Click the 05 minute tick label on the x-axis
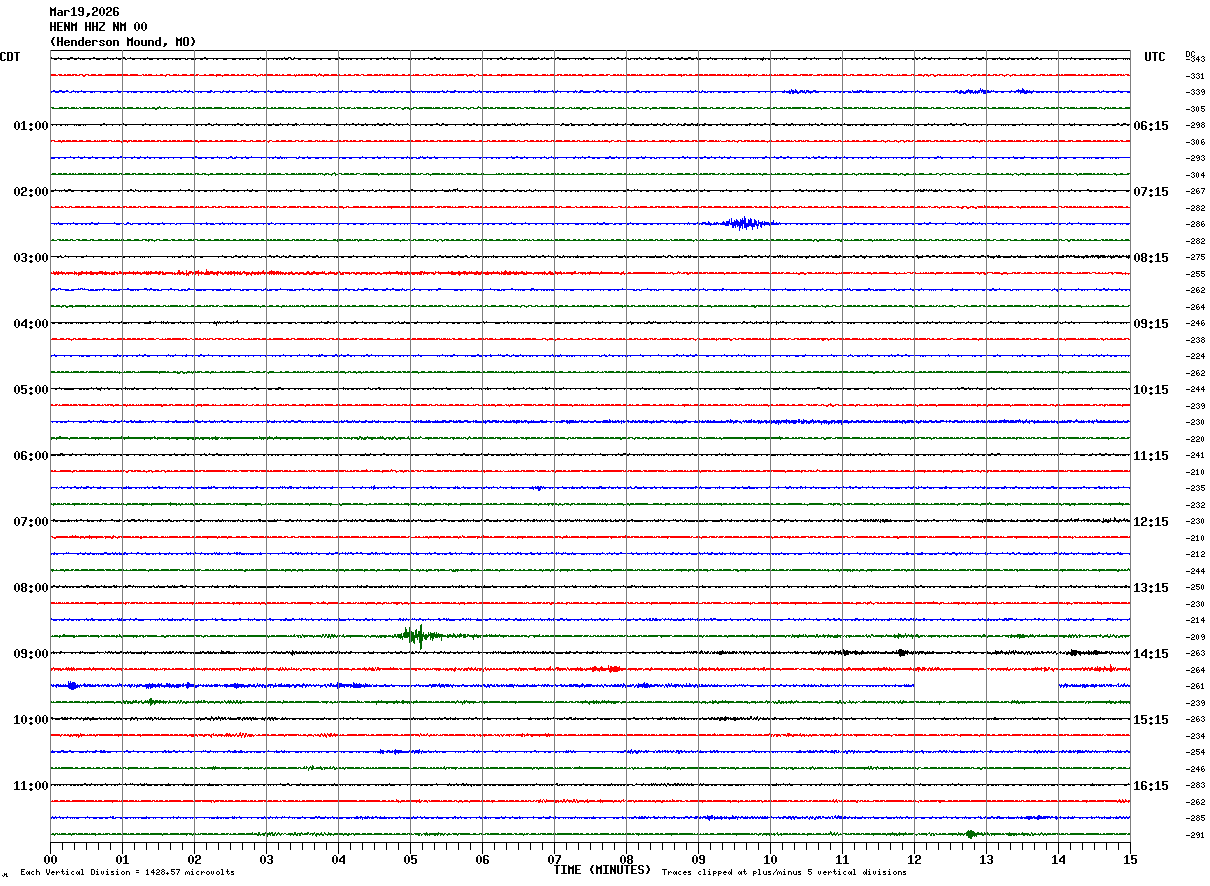Image resolution: width=1210 pixels, height=886 pixels. pyautogui.click(x=410, y=860)
